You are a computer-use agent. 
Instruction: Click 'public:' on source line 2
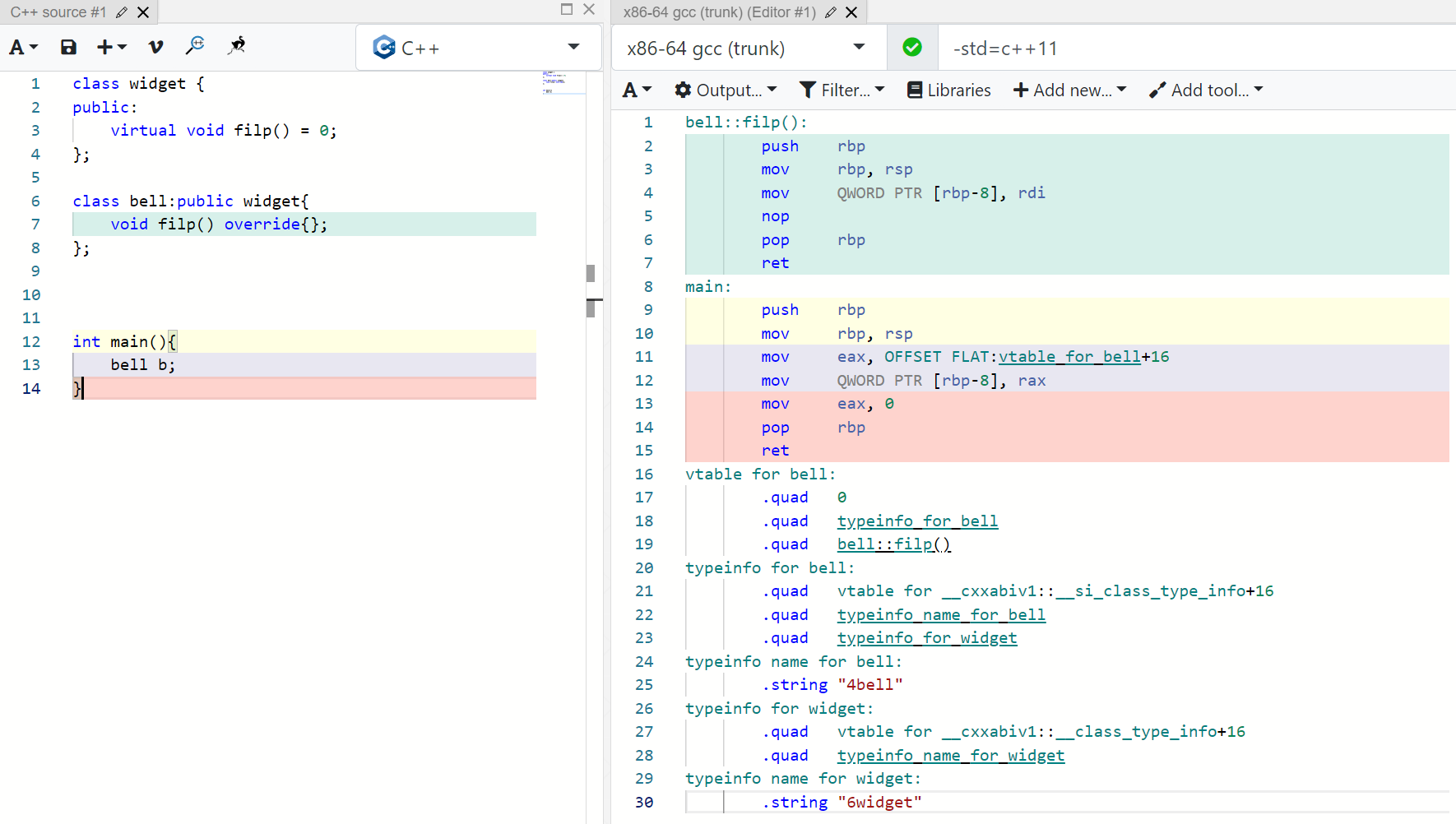(105, 108)
